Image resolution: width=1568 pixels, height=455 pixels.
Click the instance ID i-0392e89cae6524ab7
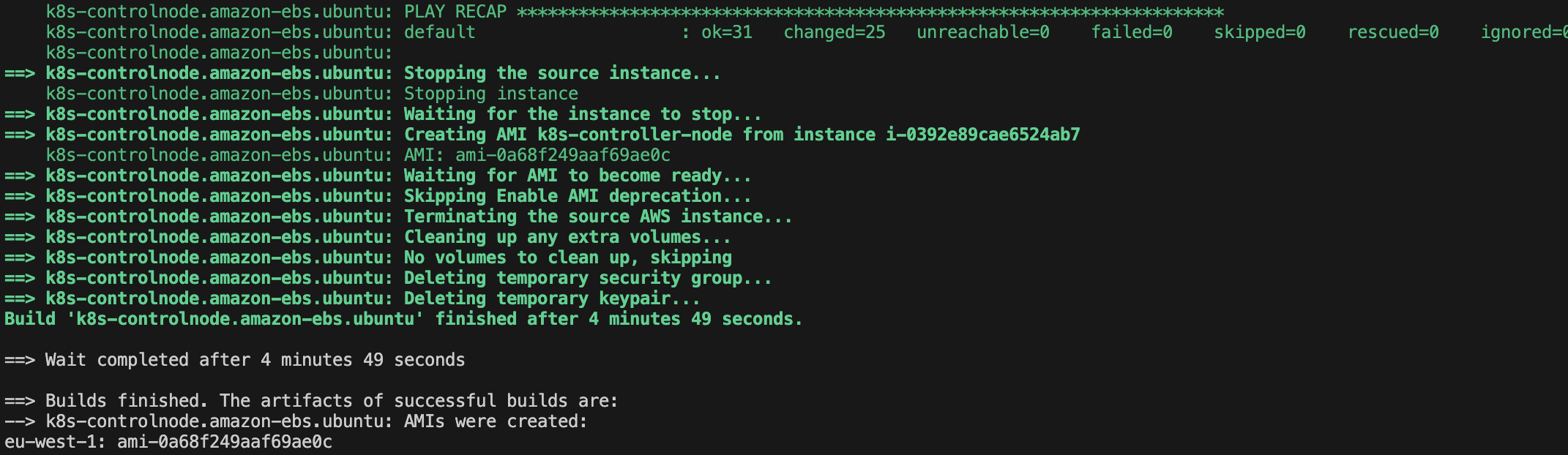click(982, 135)
